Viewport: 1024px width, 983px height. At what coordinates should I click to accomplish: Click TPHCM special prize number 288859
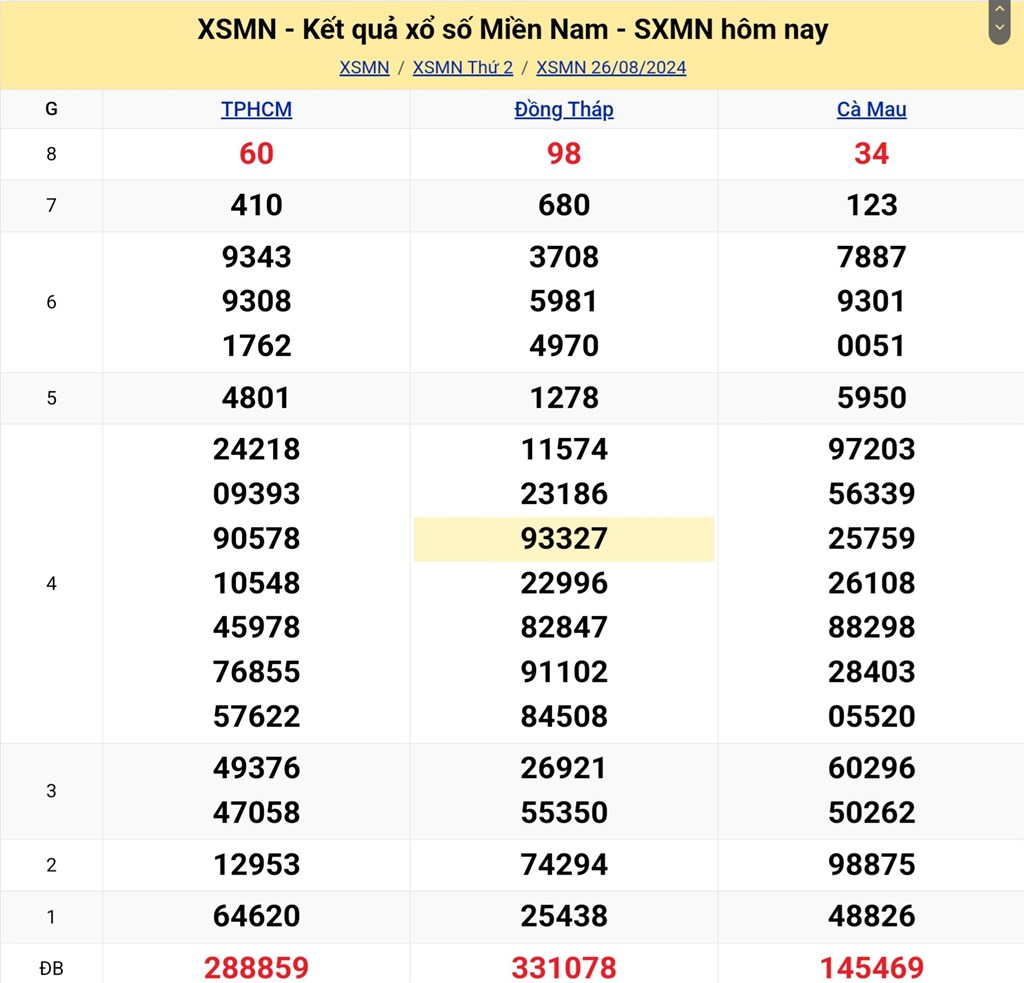pos(256,967)
